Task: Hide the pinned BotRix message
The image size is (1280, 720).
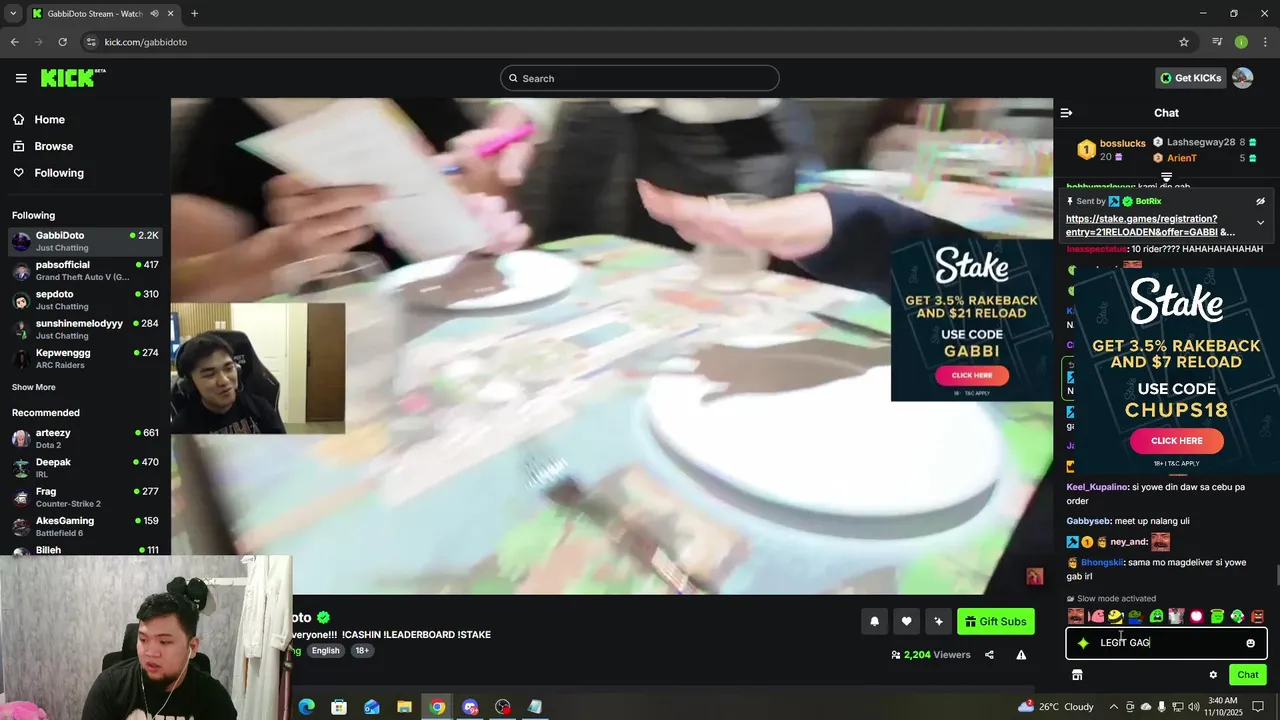Action: tap(1260, 201)
